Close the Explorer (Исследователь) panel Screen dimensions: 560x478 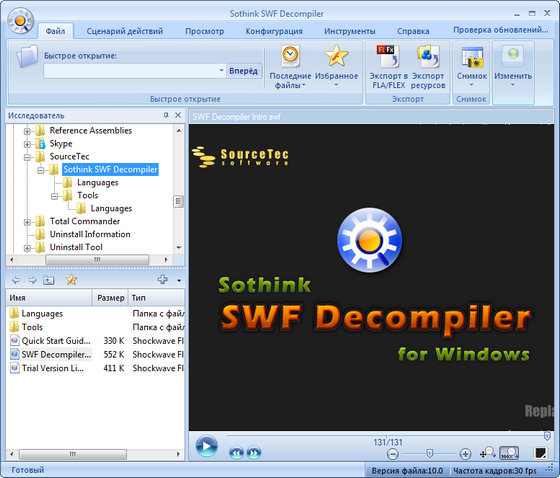[x=178, y=115]
